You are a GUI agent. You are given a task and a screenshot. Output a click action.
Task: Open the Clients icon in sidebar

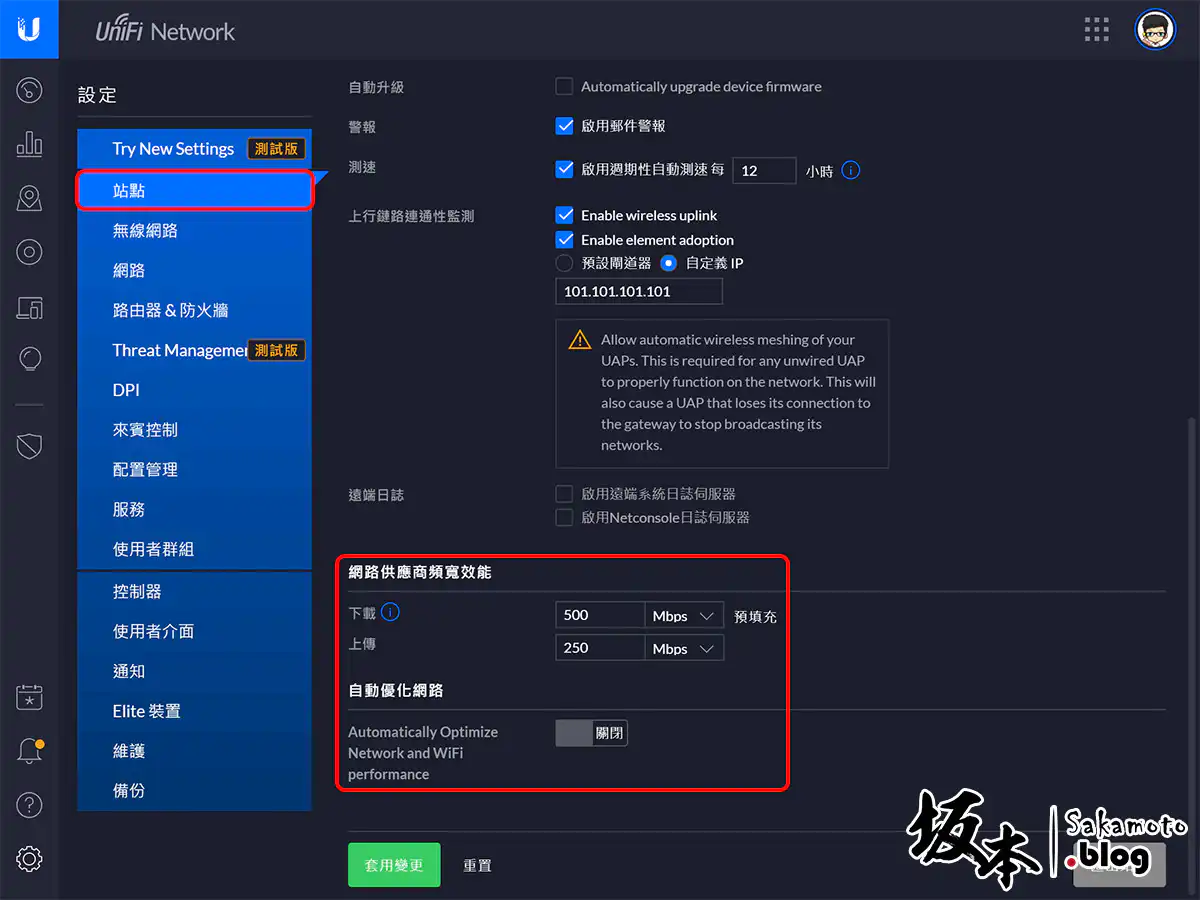pyautogui.click(x=29, y=307)
